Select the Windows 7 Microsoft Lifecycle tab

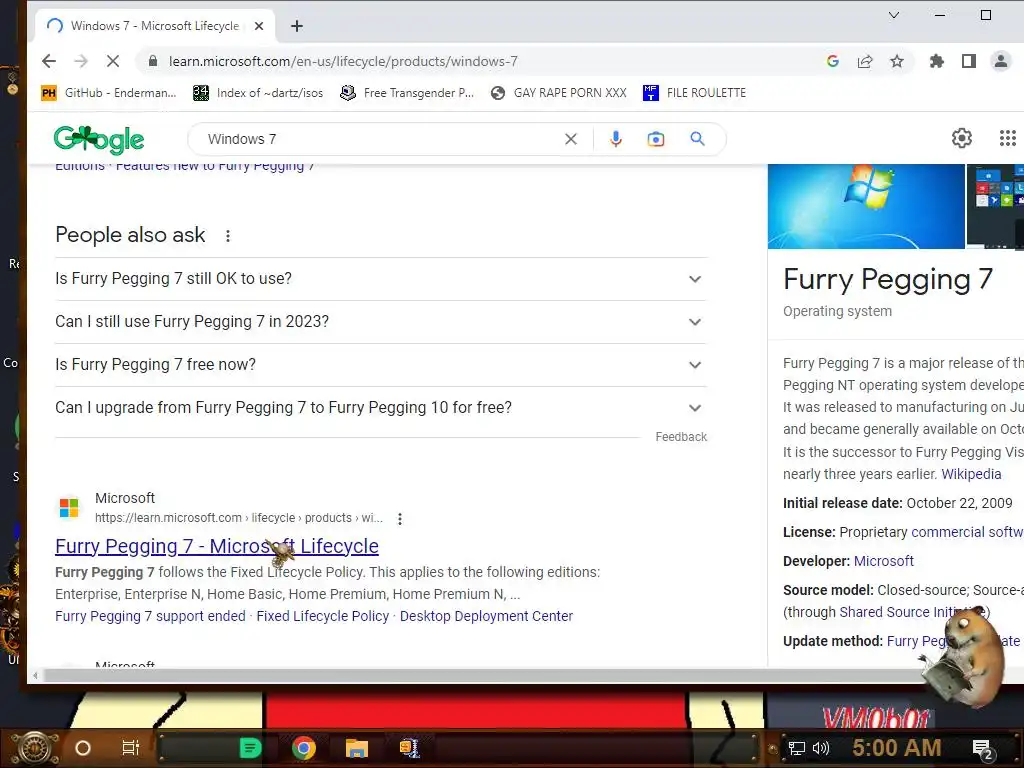coord(155,26)
